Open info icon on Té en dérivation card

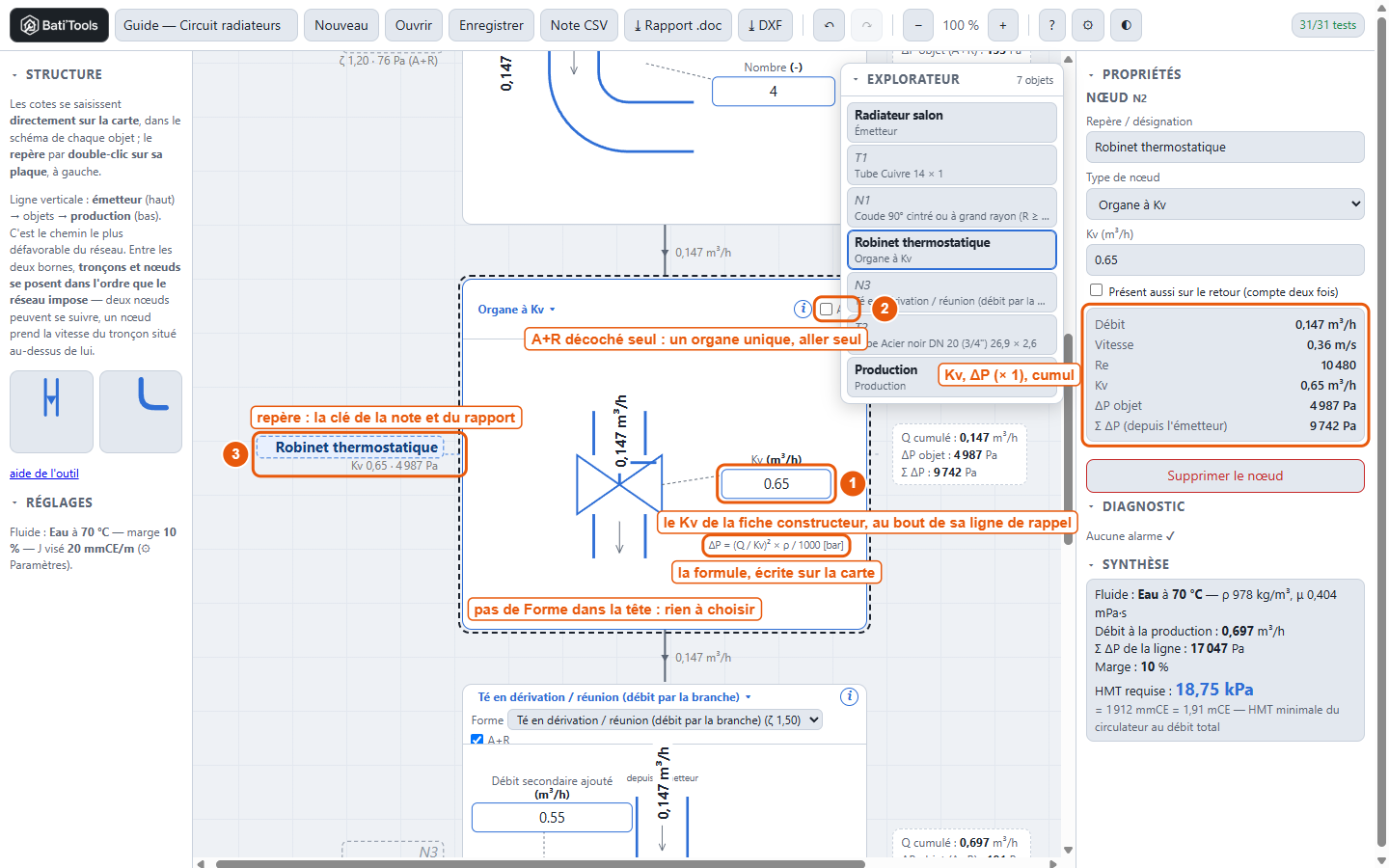[849, 696]
